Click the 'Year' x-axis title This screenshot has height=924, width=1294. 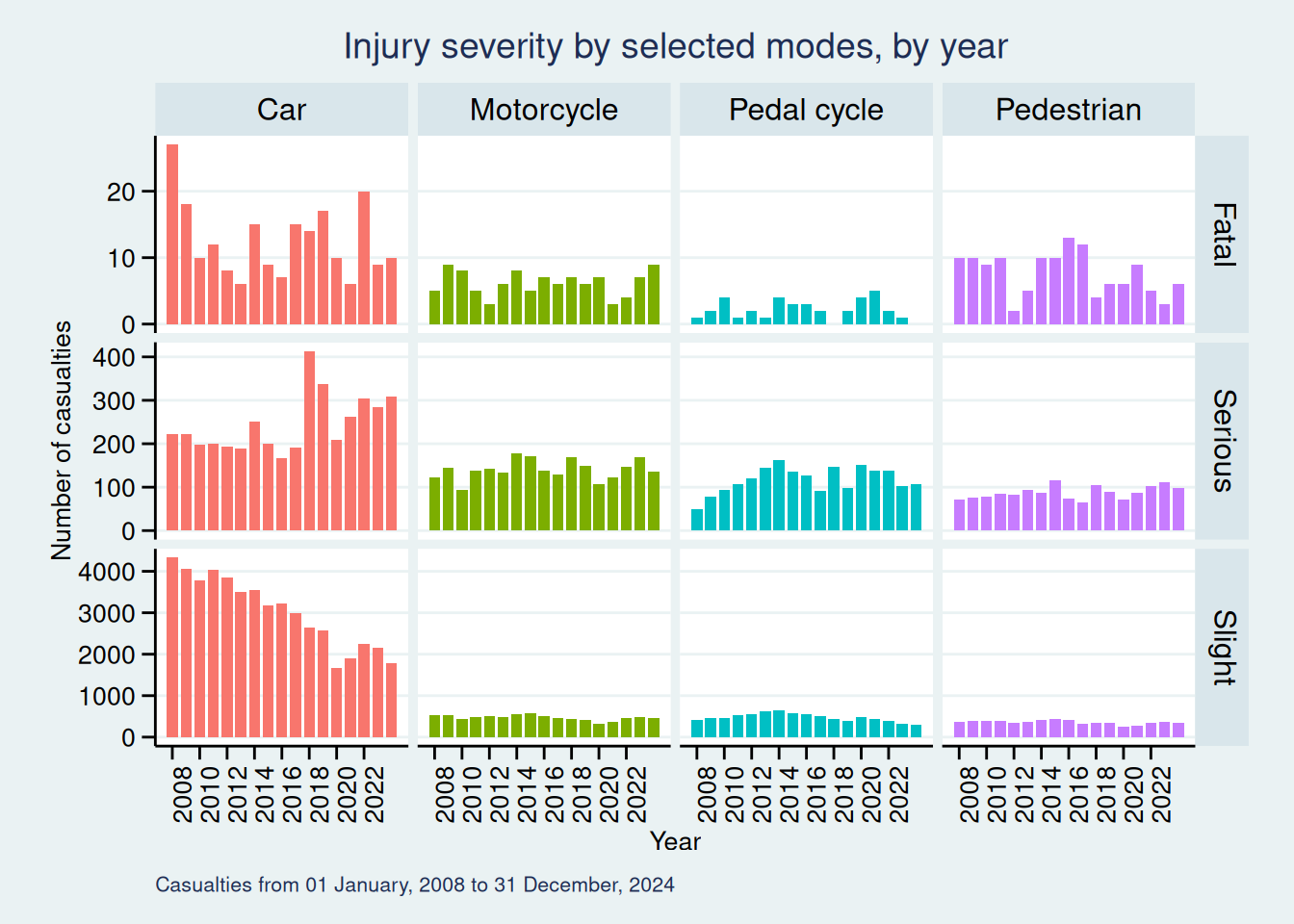675,841
